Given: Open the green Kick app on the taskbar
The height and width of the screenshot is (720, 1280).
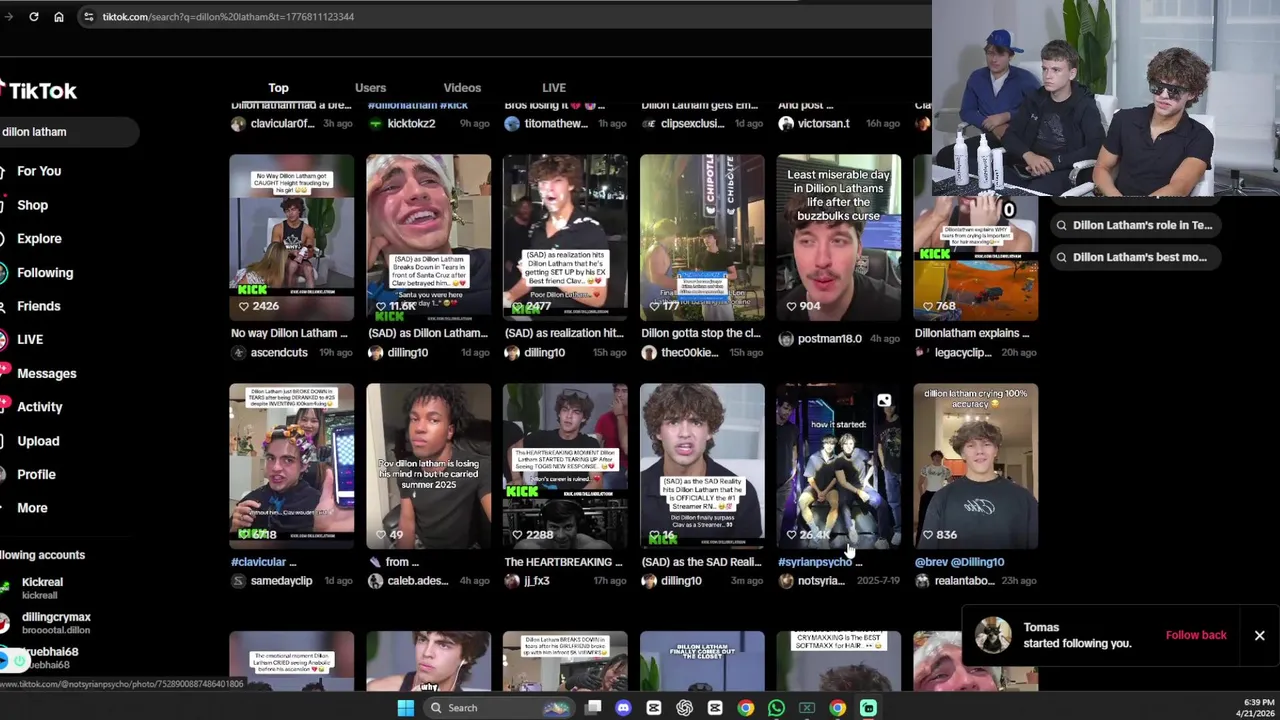Looking at the screenshot, I should (868, 708).
